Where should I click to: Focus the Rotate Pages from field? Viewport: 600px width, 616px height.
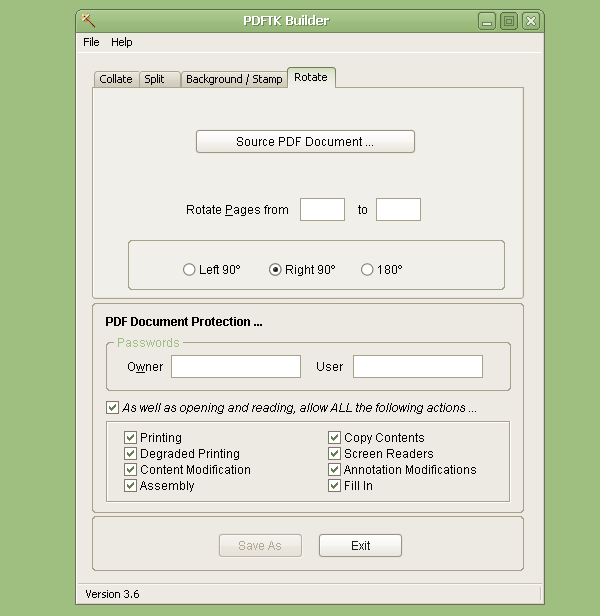[x=322, y=209]
